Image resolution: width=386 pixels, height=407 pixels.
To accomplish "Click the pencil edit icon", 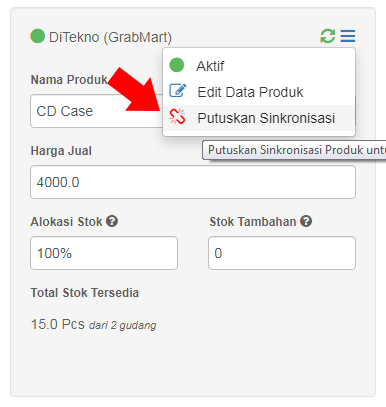I will click(x=178, y=90).
